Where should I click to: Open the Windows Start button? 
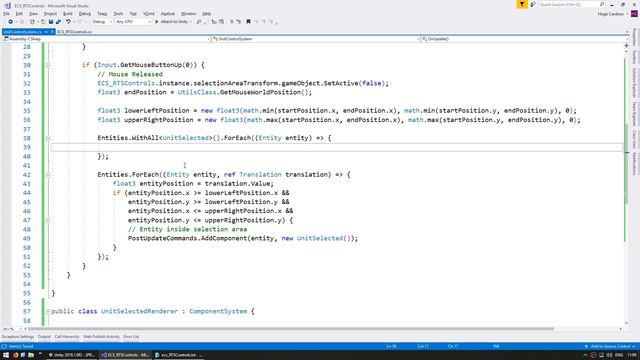point(6,355)
